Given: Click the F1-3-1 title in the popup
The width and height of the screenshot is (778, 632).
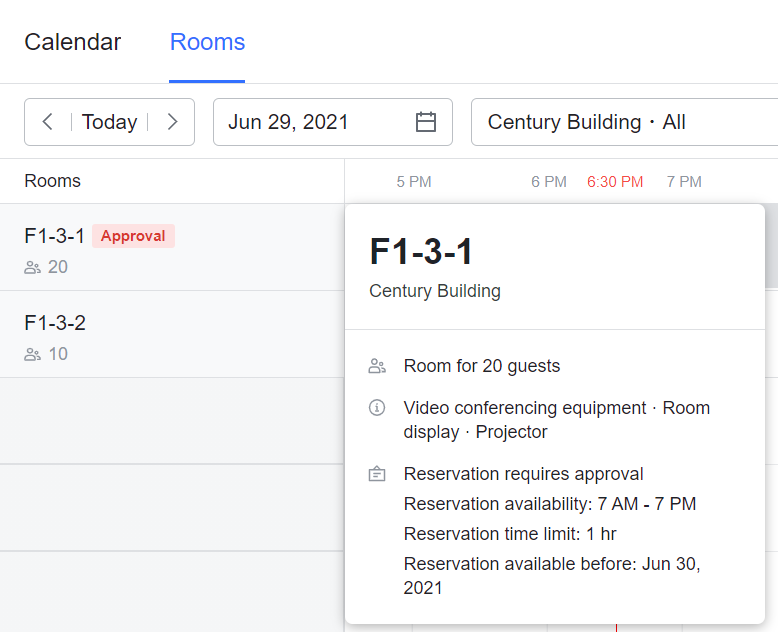Looking at the screenshot, I should 421,251.
